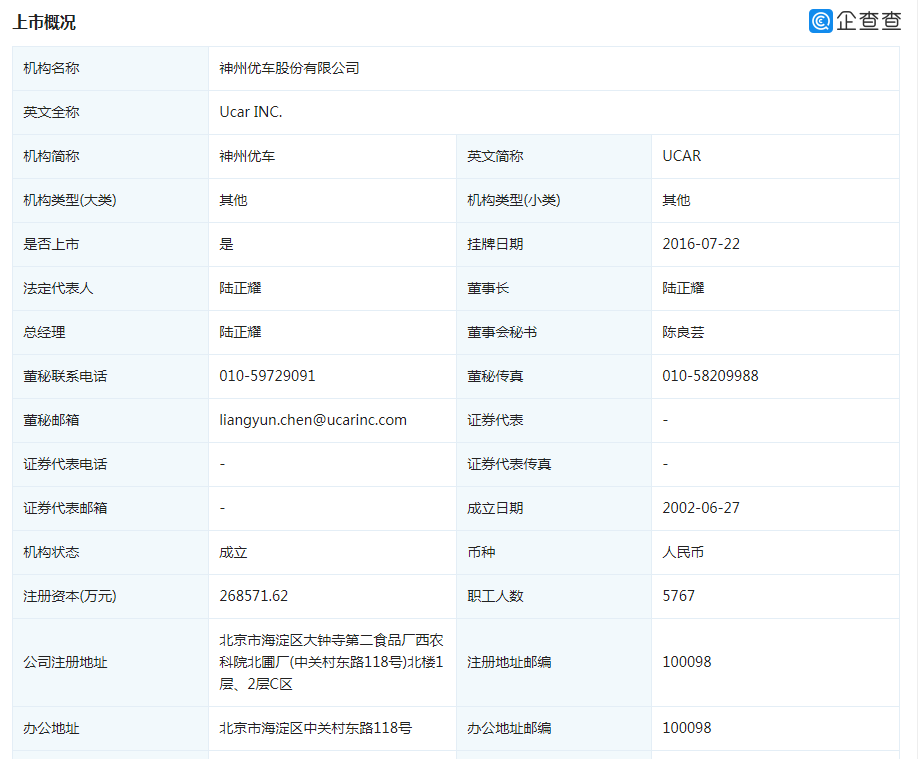This screenshot has width=918, height=759.
Task: Click the 英文简称 label
Action: (x=495, y=156)
